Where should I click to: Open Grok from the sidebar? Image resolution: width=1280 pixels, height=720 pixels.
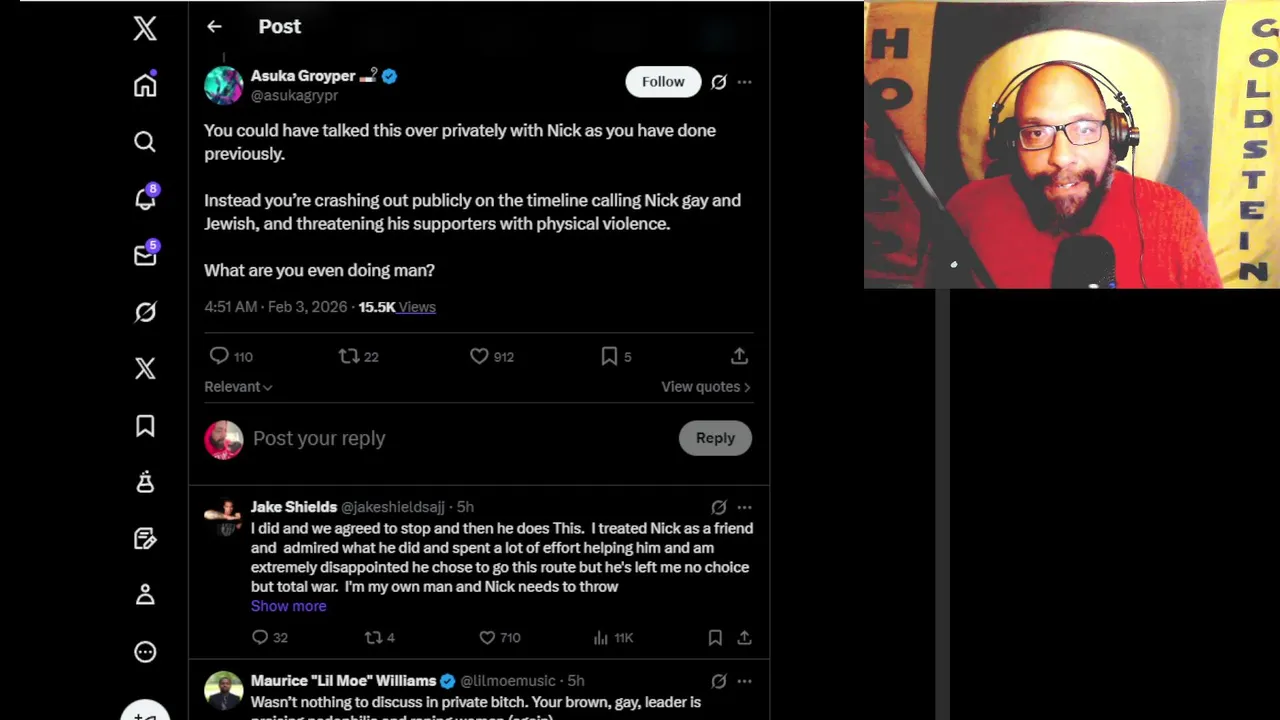coord(145,313)
